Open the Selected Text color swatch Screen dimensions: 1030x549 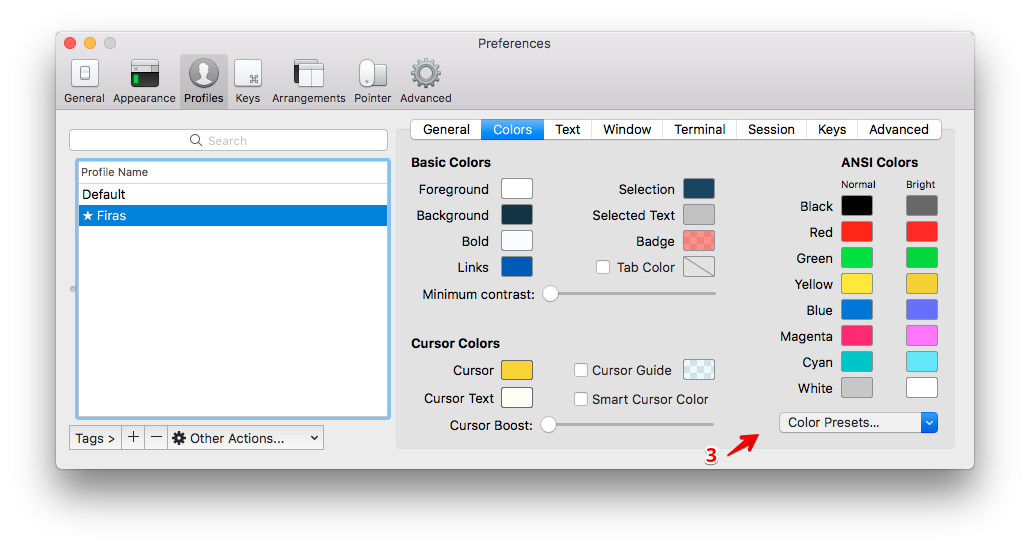699,215
